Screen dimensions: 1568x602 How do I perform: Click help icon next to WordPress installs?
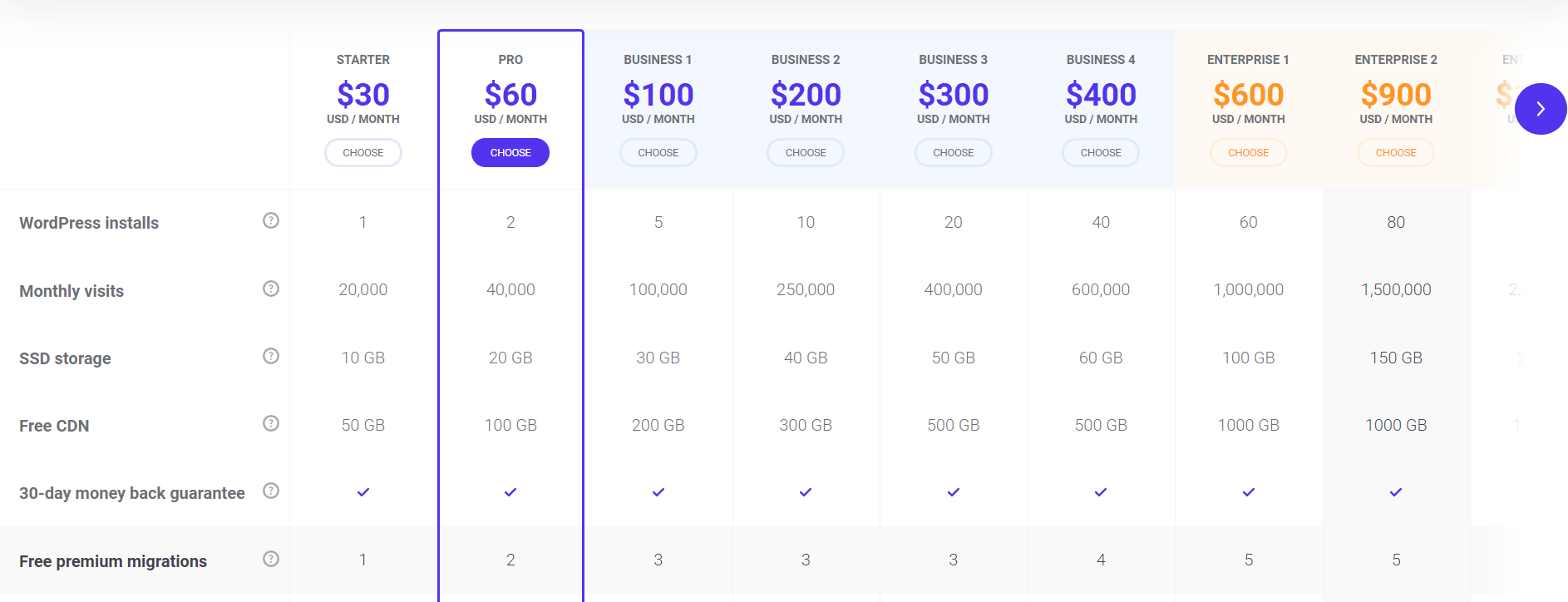coord(271,220)
